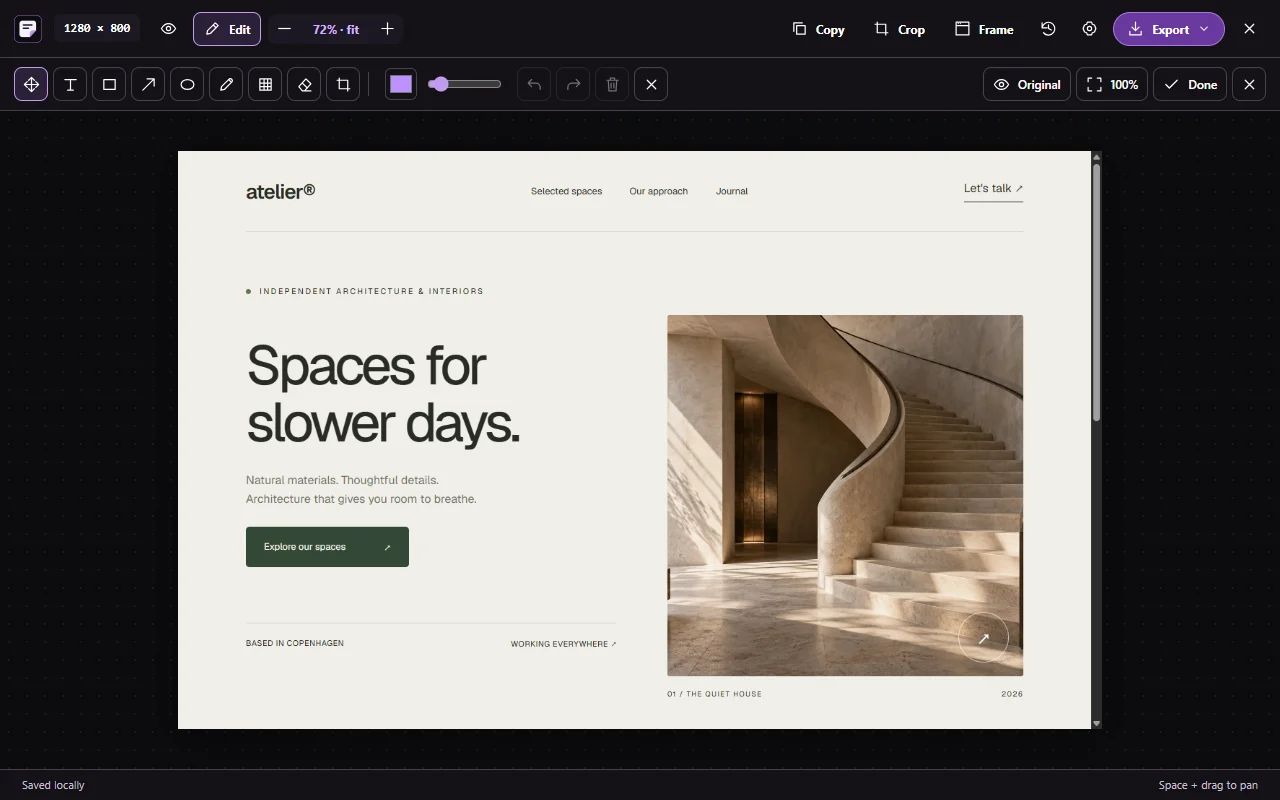Open the history clock icon

1048,29
